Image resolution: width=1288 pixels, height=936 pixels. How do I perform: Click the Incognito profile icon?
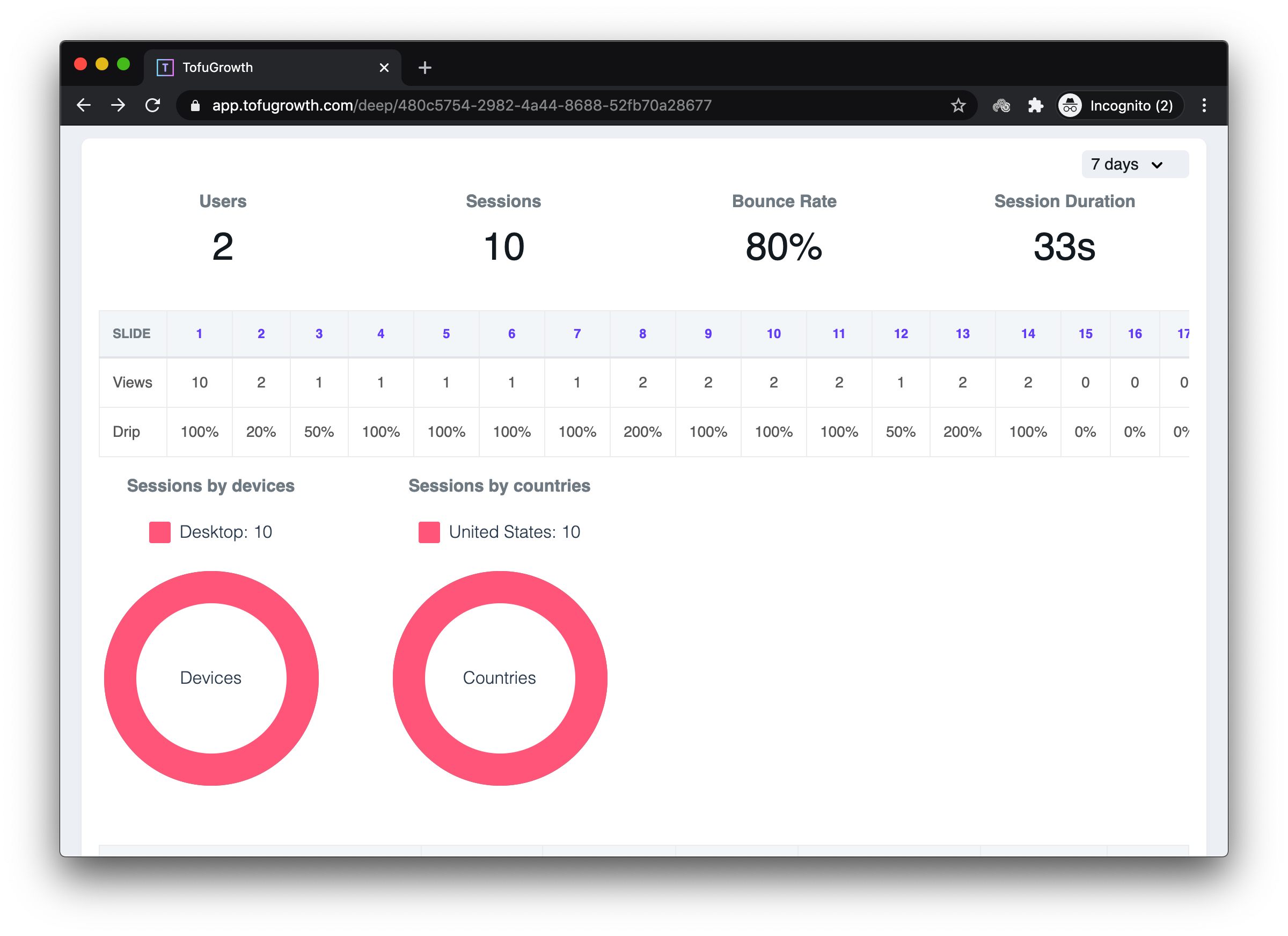click(1070, 106)
